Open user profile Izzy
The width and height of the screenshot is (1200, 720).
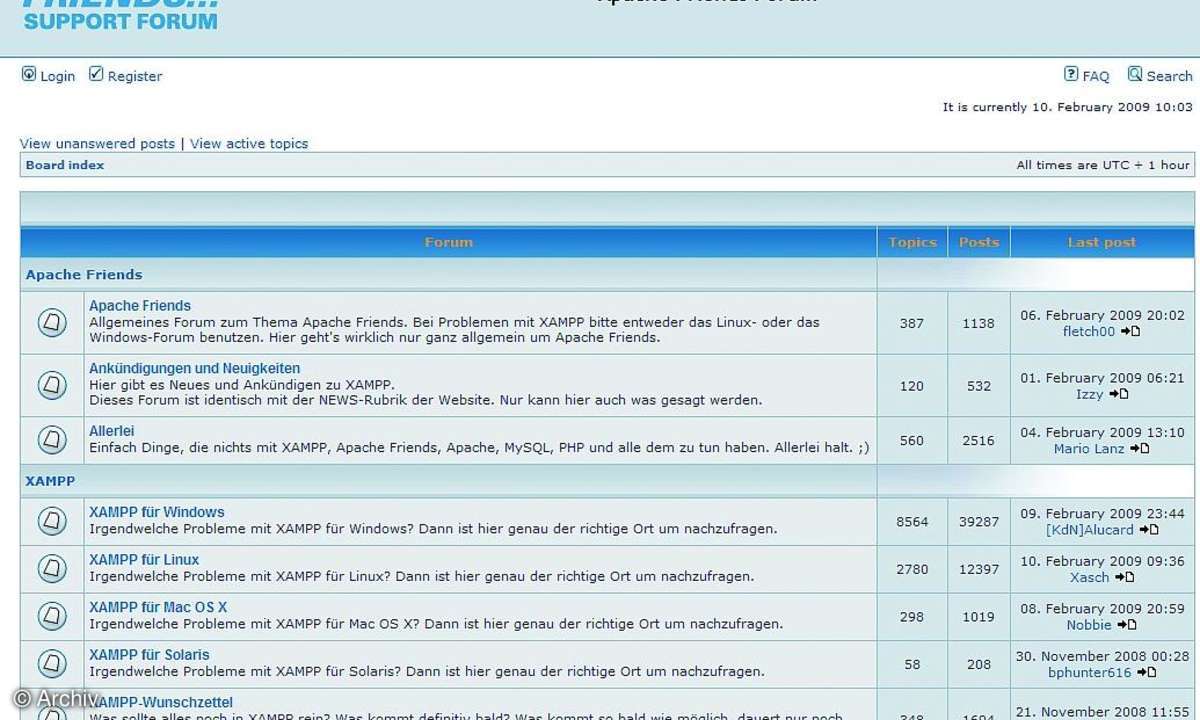[x=1089, y=394]
